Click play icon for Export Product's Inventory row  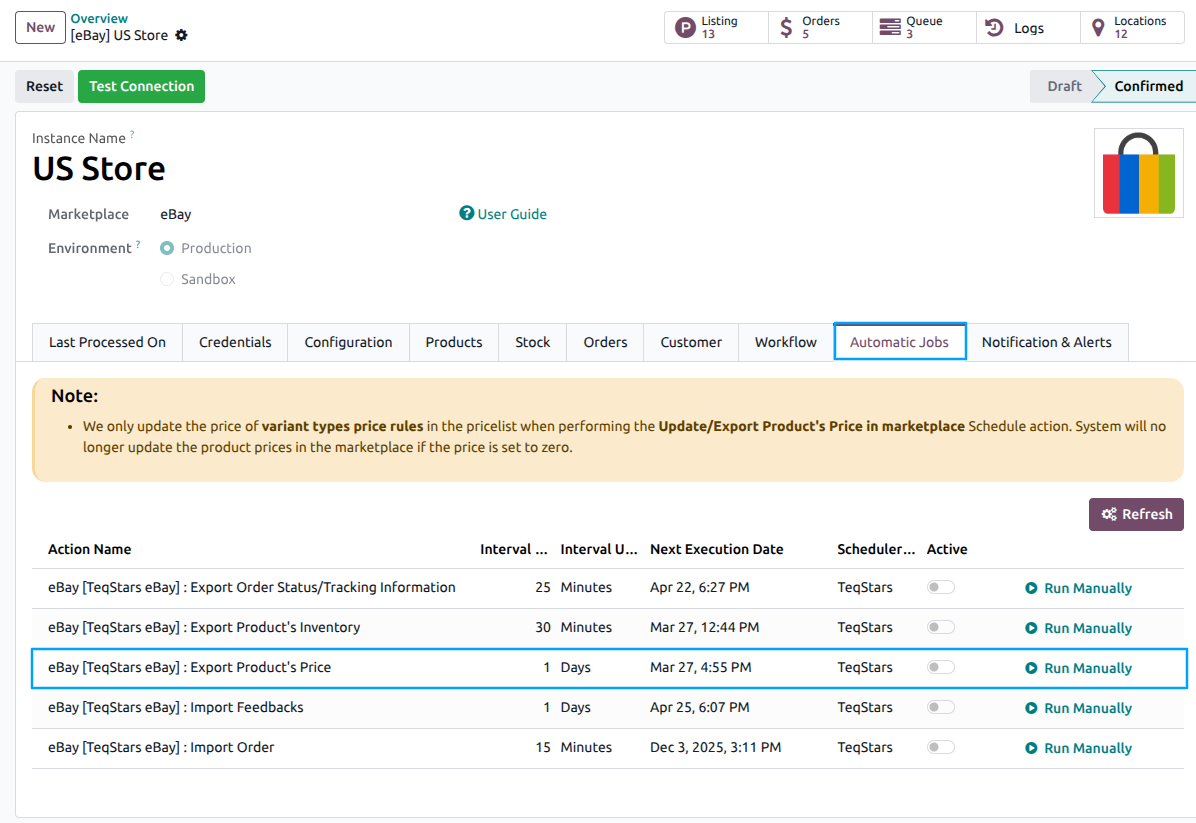(1030, 628)
